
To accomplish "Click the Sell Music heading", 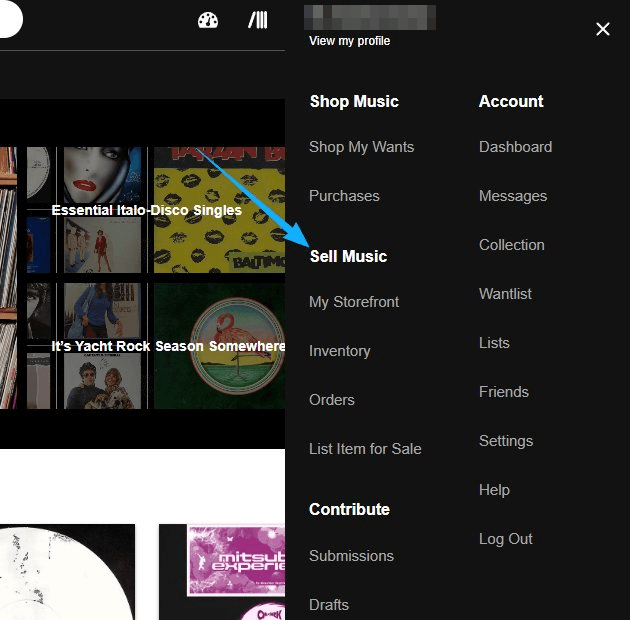I will [348, 256].
